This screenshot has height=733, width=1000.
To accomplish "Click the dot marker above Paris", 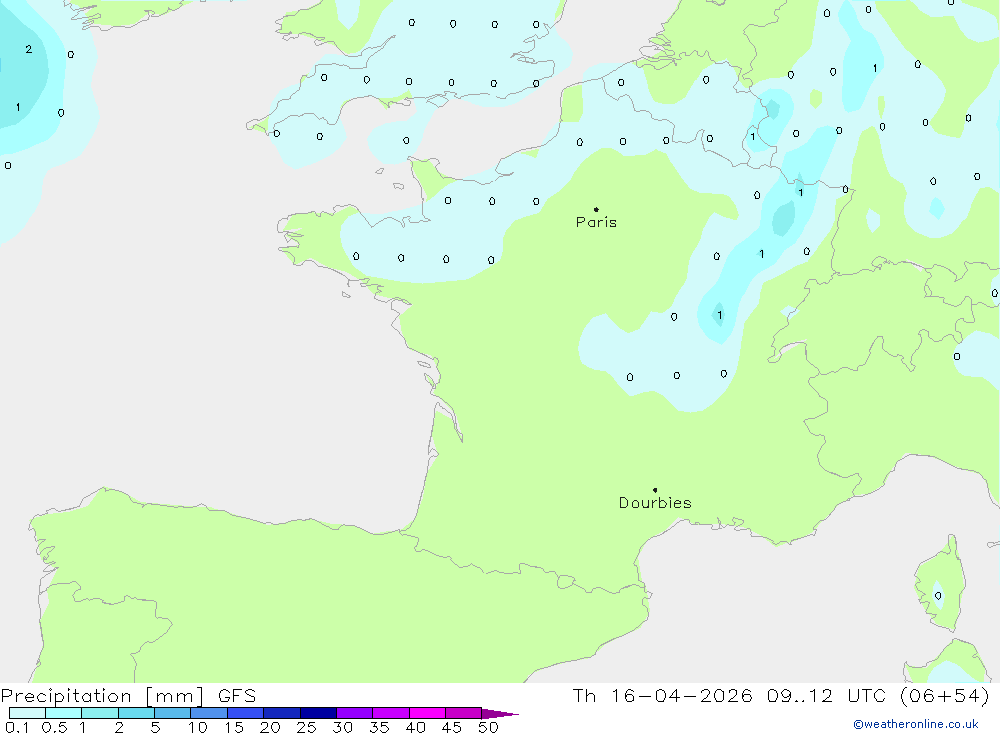I will [596, 209].
